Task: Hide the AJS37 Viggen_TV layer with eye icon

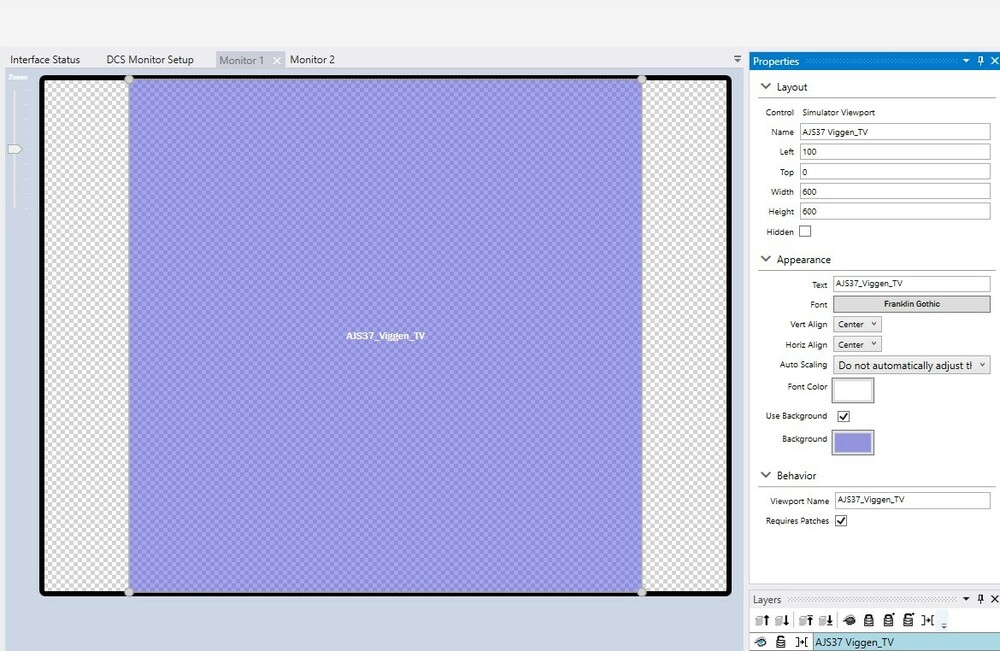Action: click(x=760, y=642)
